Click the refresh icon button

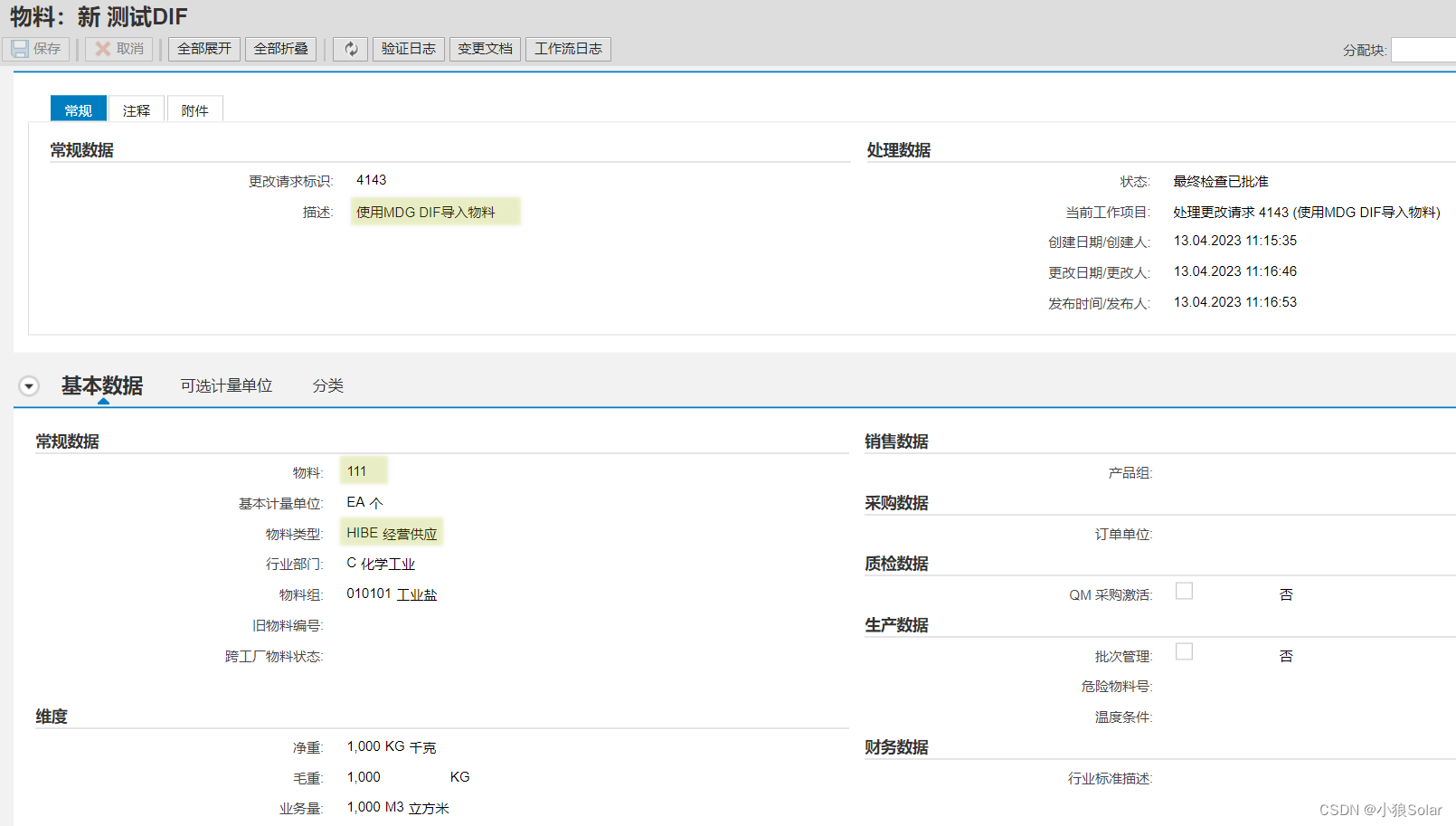[x=351, y=49]
